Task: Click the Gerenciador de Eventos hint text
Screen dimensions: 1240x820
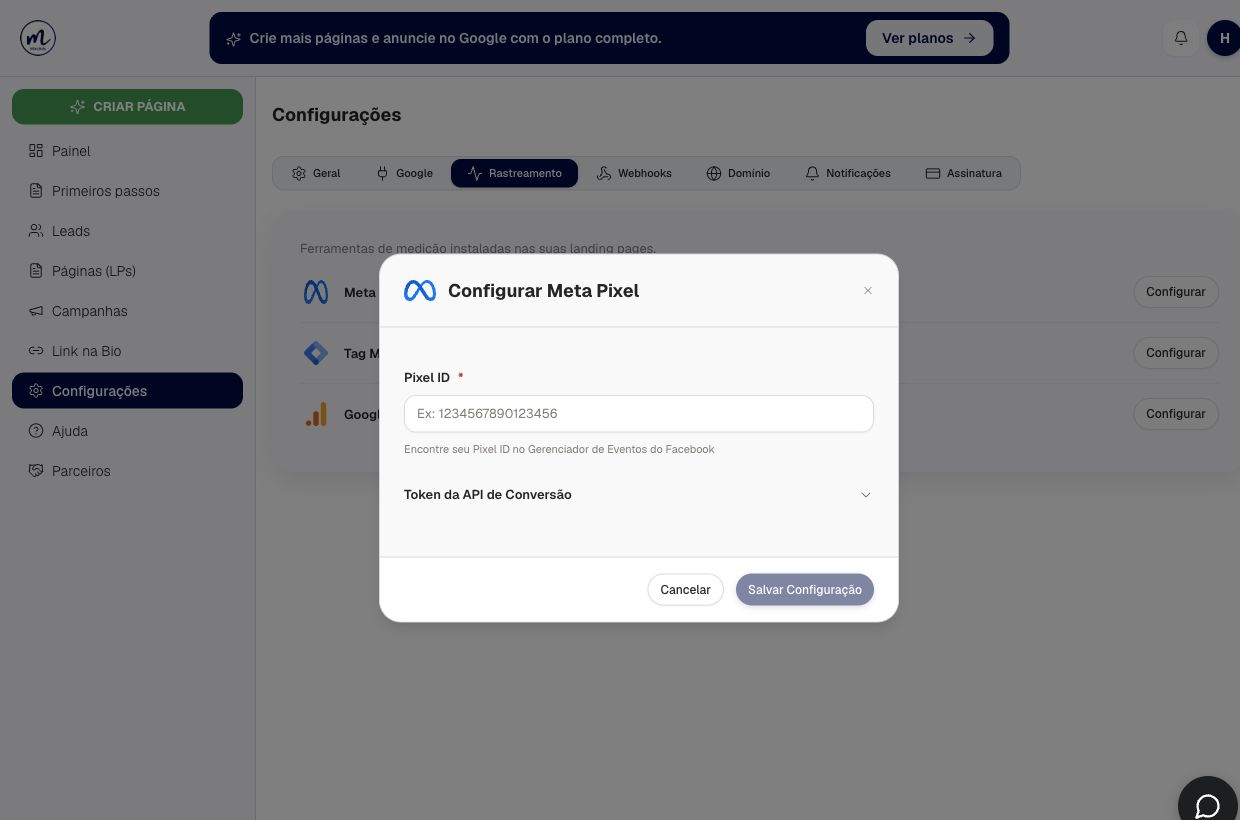Action: [559, 450]
